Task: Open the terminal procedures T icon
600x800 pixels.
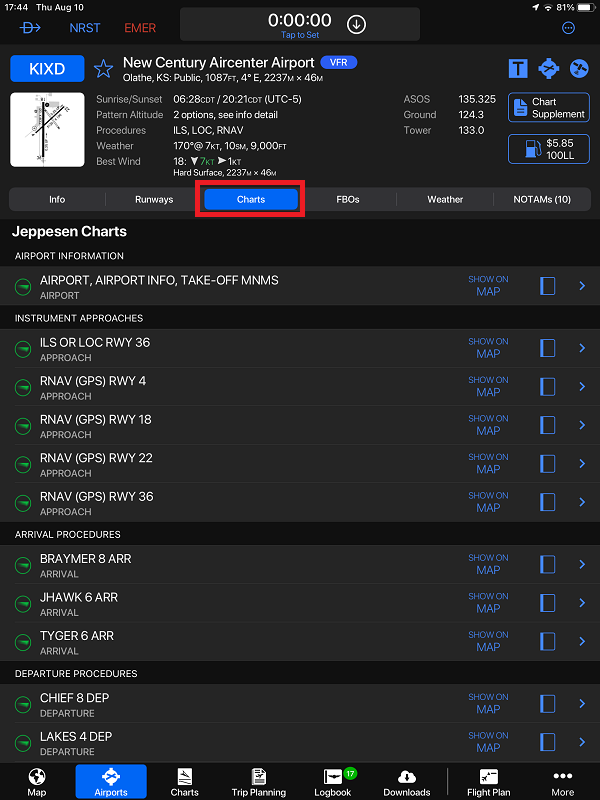Action: (518, 68)
